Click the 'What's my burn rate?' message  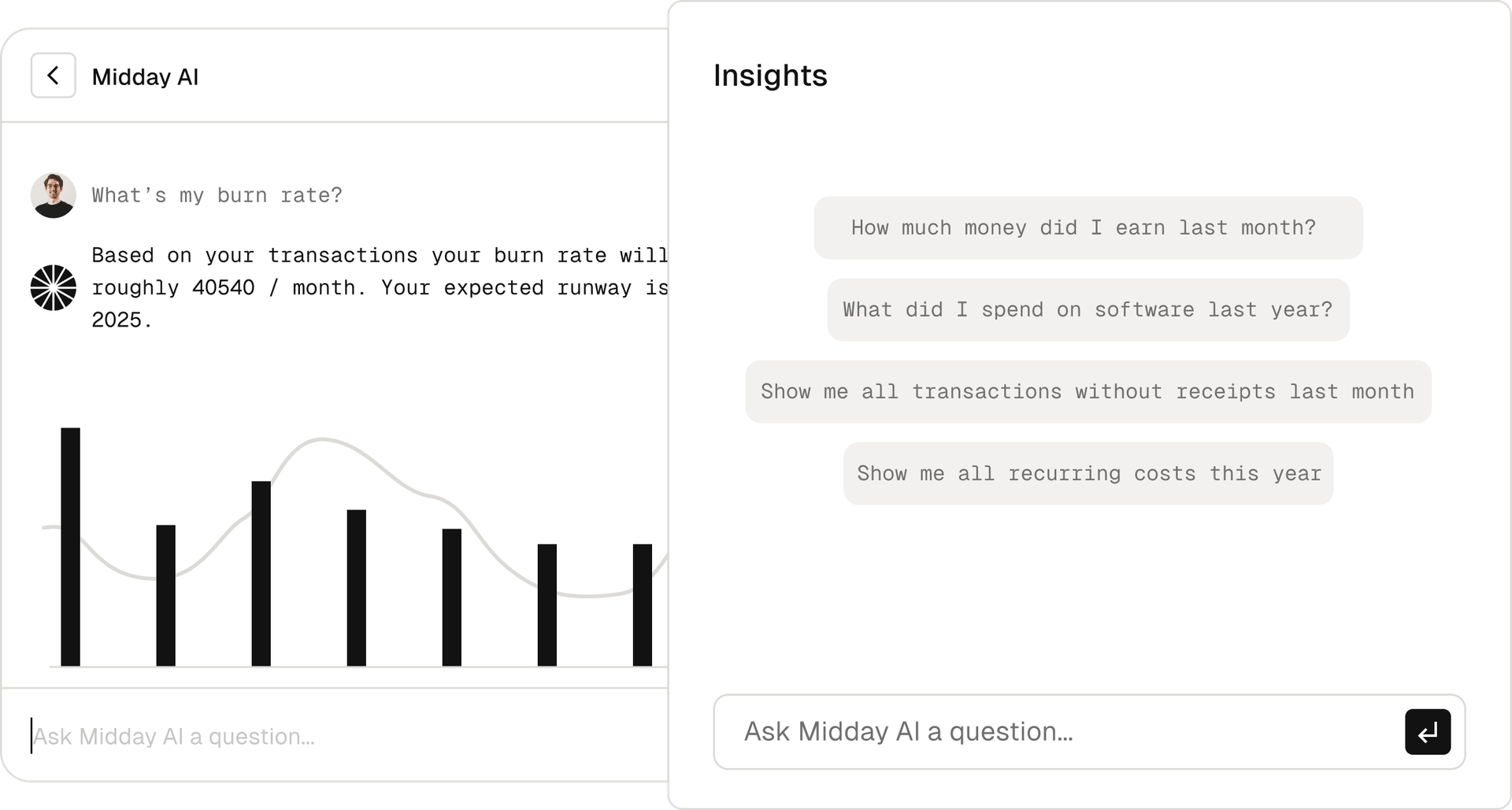[217, 195]
